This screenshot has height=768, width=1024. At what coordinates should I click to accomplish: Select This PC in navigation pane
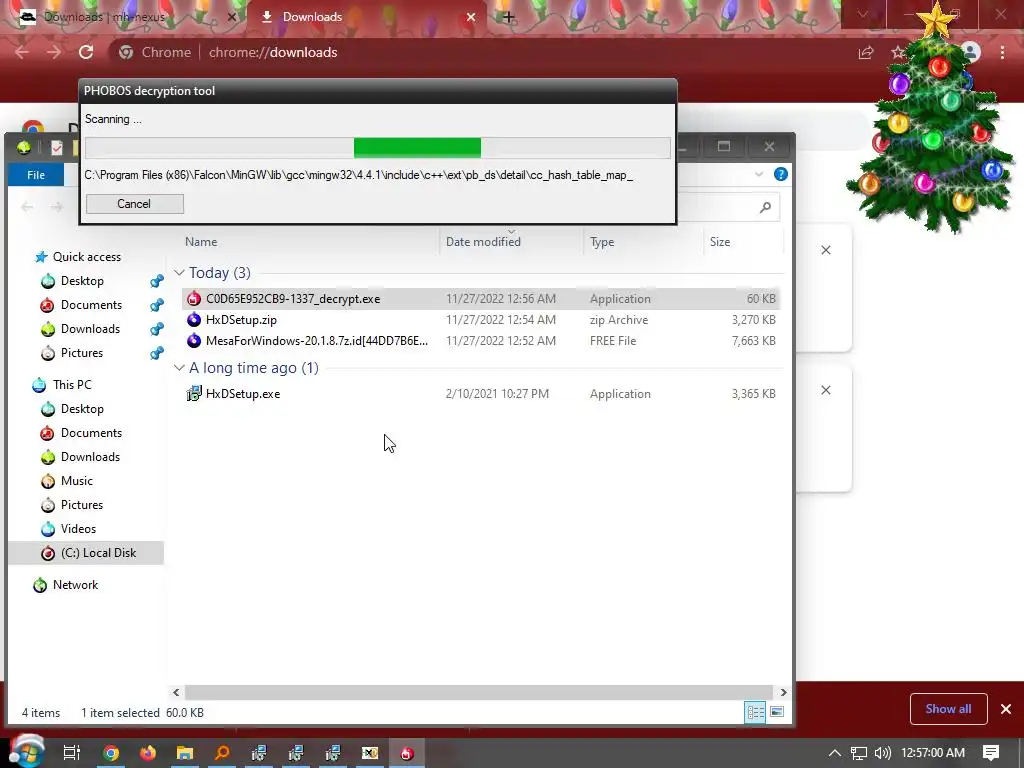[72, 385]
